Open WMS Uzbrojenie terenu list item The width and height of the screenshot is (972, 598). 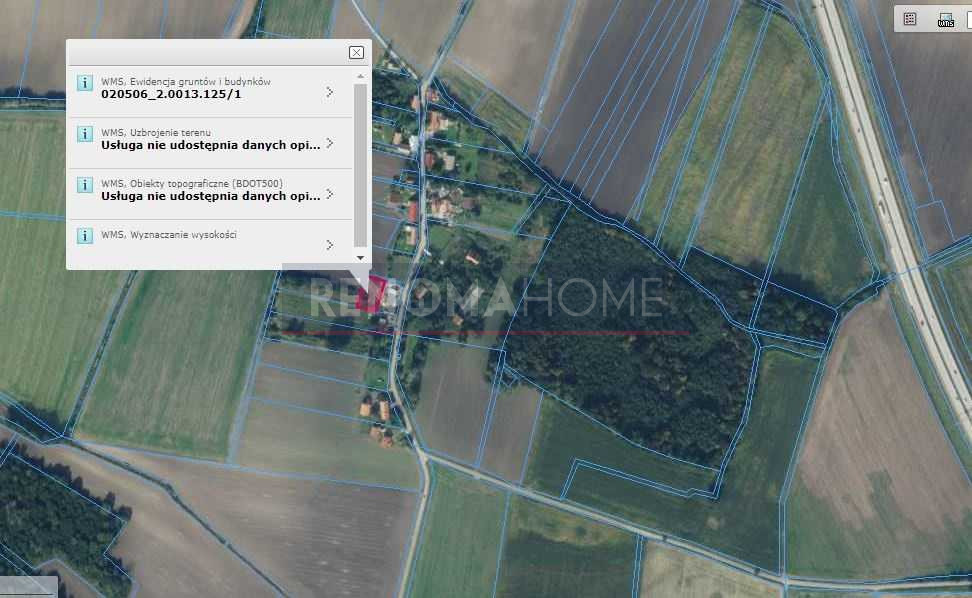210,143
